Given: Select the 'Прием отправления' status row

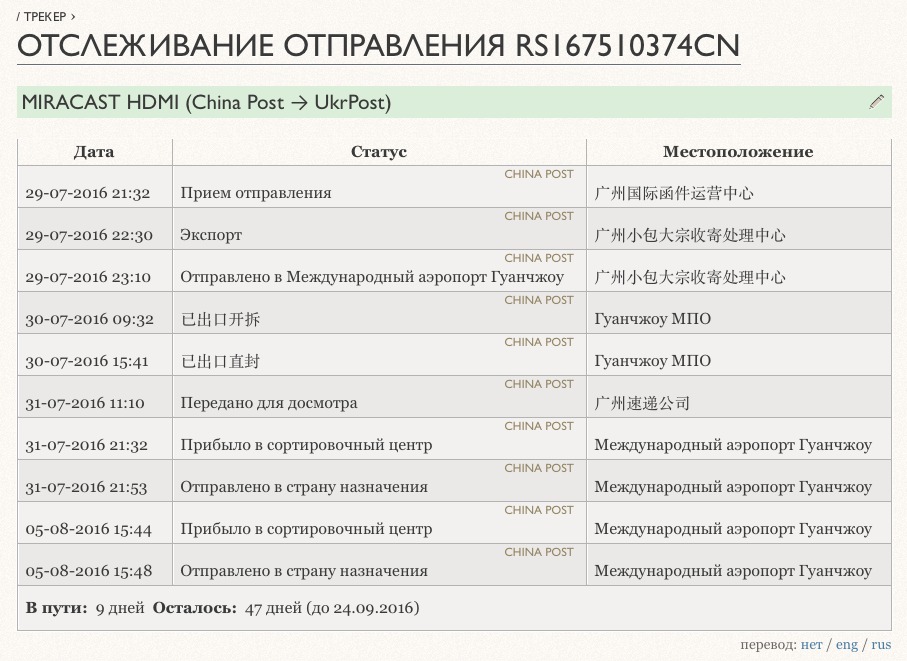Looking at the screenshot, I should [x=256, y=193].
